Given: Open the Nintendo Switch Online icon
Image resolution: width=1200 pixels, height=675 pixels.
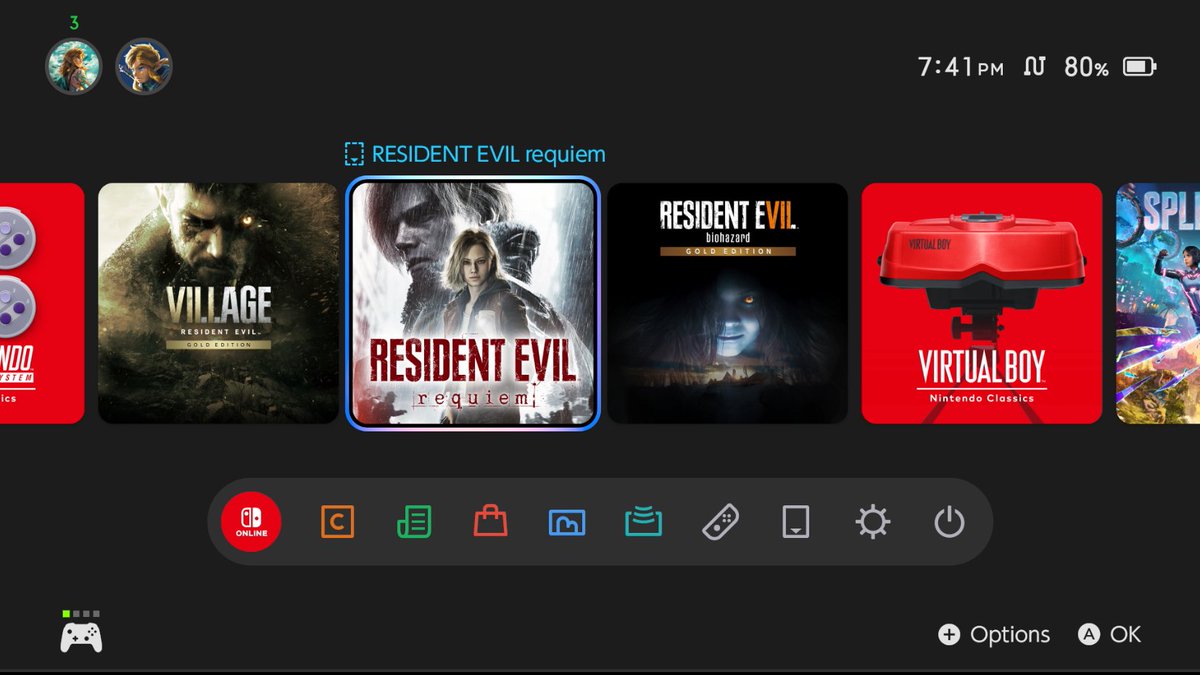Looking at the screenshot, I should click(252, 522).
